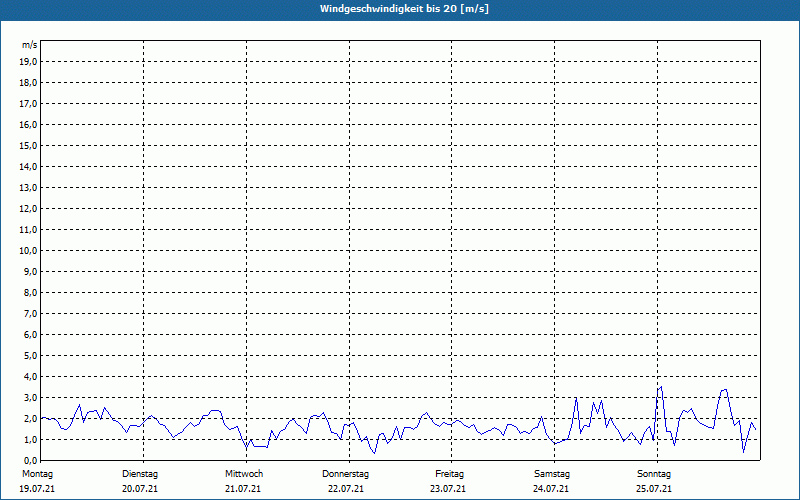The width and height of the screenshot is (800, 500).
Task: Click the date 23.07.21
Action: point(448,489)
